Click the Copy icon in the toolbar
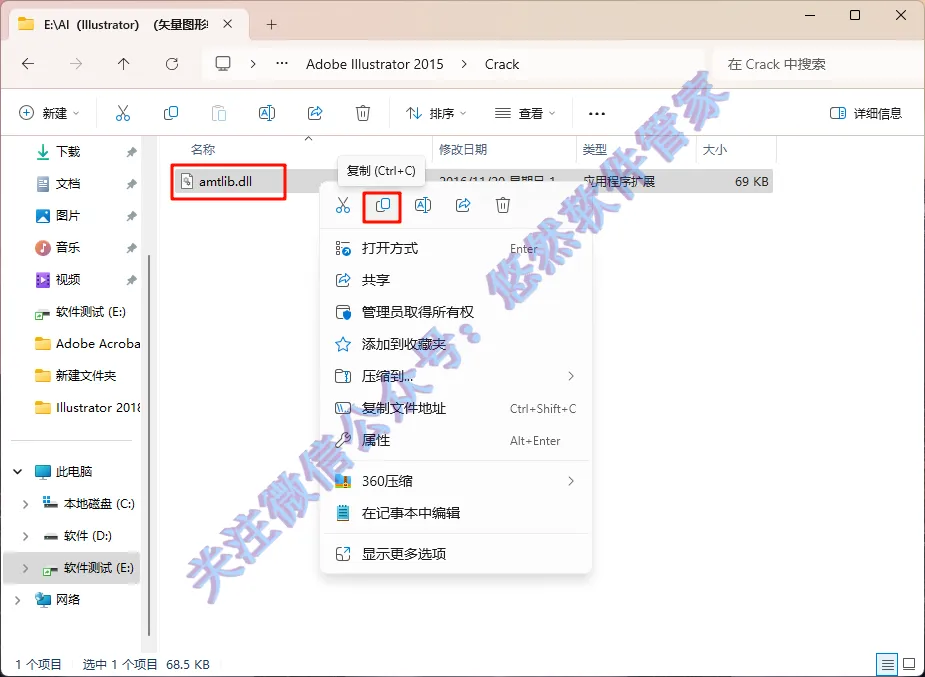 pyautogui.click(x=170, y=113)
